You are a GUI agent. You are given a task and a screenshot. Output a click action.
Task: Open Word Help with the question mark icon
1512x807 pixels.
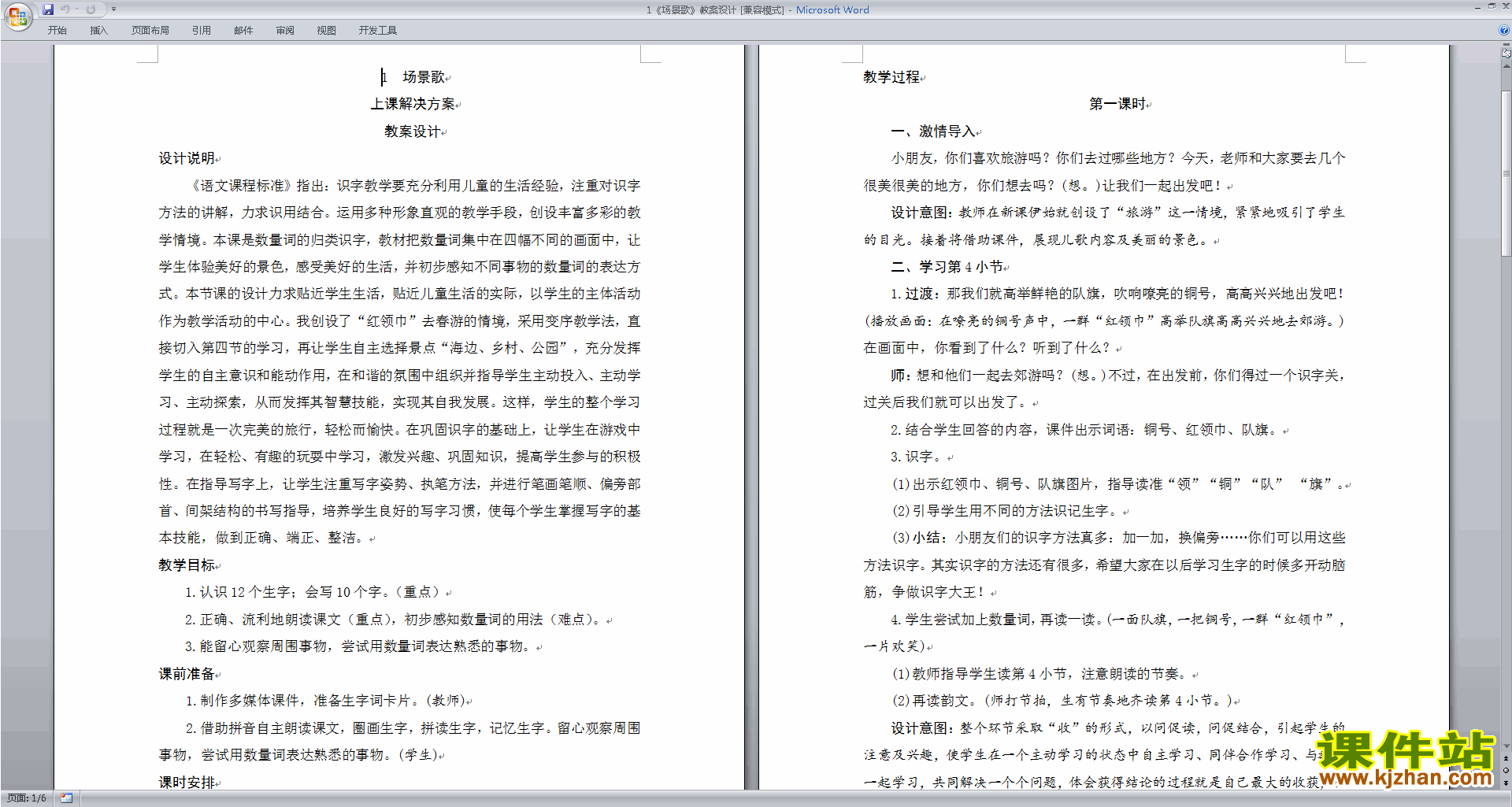click(1504, 30)
